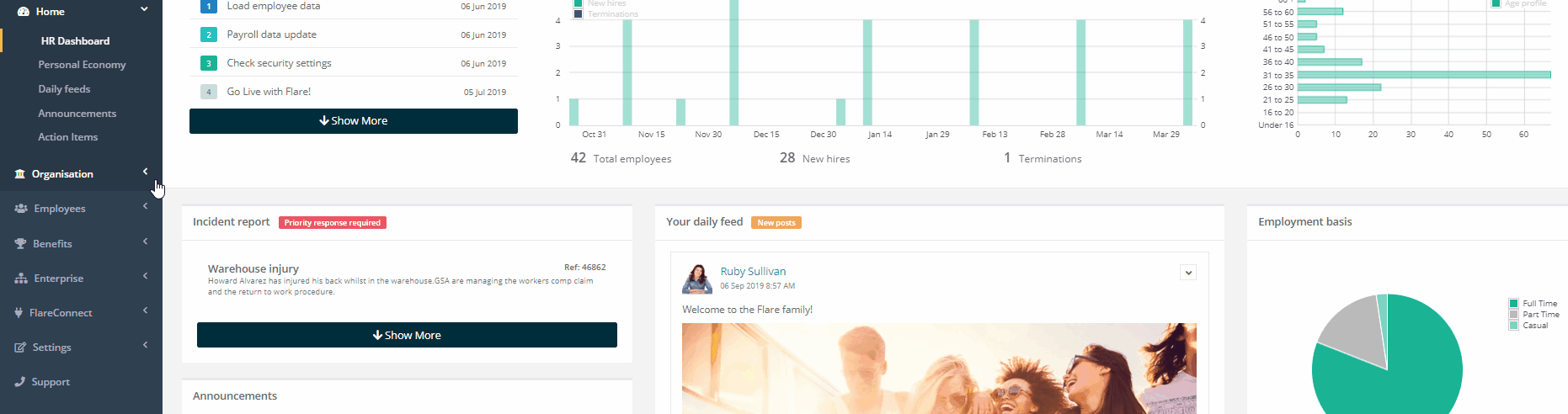The image size is (1568, 414).
Task: Open the Warehouse injury incident
Action: pyautogui.click(x=253, y=269)
